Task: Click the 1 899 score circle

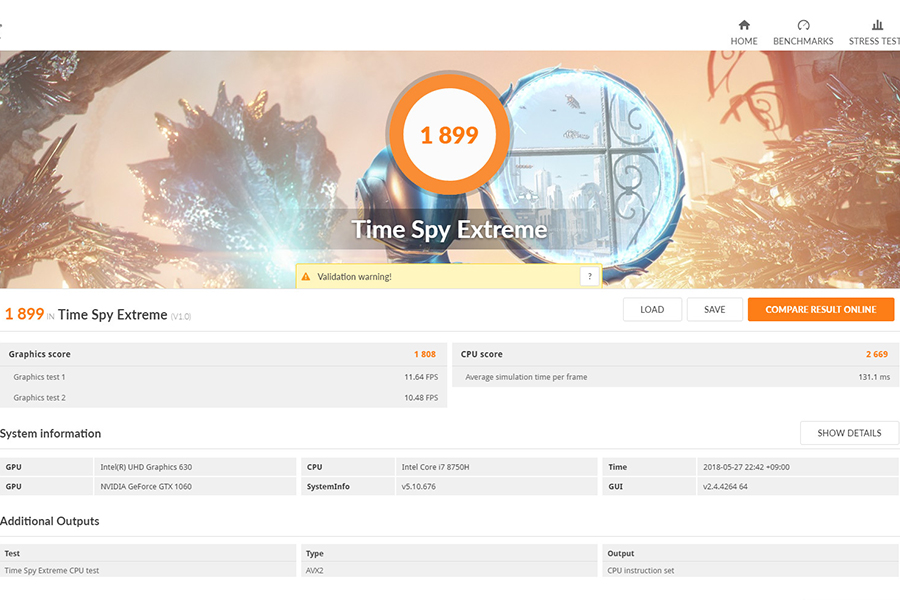Action: (449, 135)
